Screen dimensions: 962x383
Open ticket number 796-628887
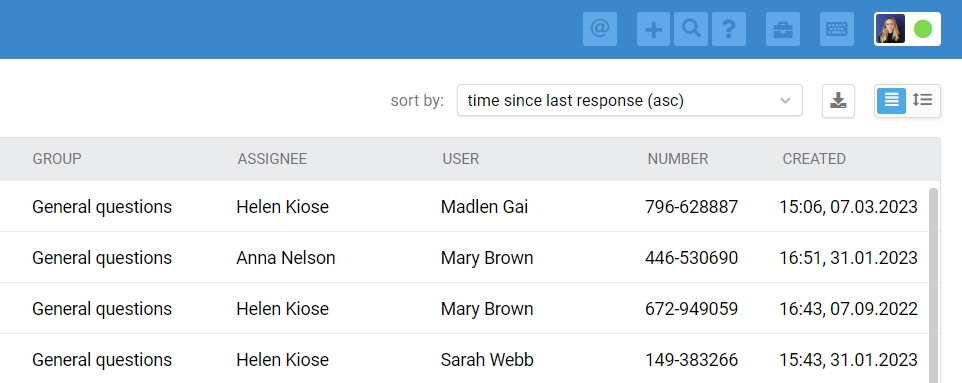691,207
